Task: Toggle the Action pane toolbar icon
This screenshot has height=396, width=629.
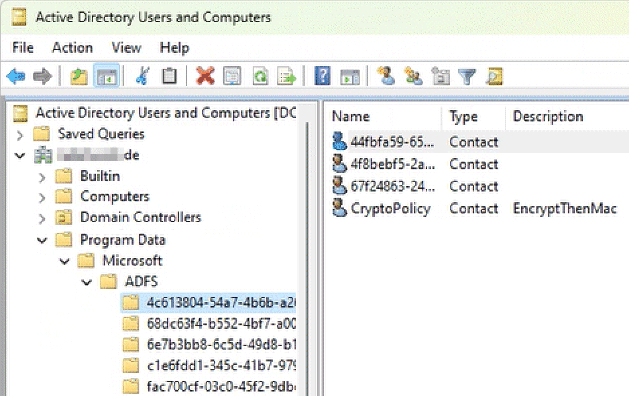Action: [x=350, y=77]
